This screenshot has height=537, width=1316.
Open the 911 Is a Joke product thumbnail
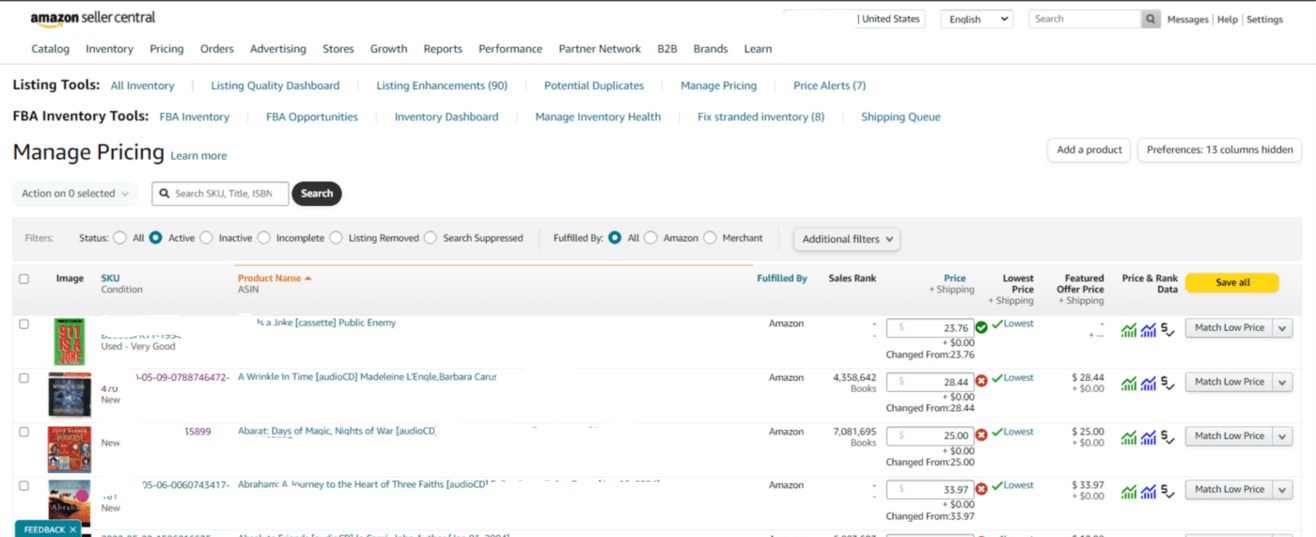tap(70, 342)
